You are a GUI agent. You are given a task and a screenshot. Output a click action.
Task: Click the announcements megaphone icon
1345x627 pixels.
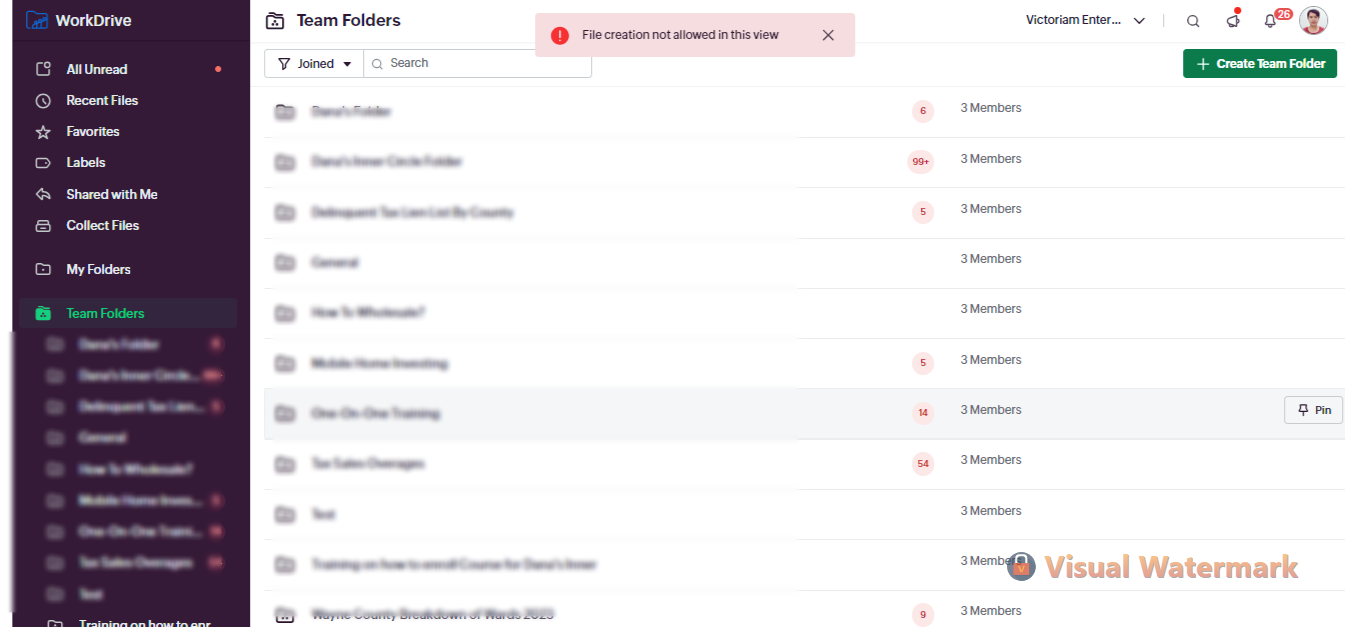1233,21
